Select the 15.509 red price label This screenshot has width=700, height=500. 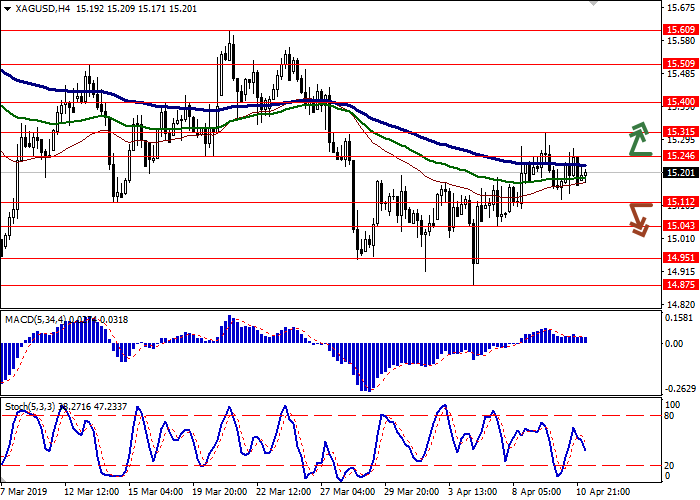pyautogui.click(x=680, y=64)
